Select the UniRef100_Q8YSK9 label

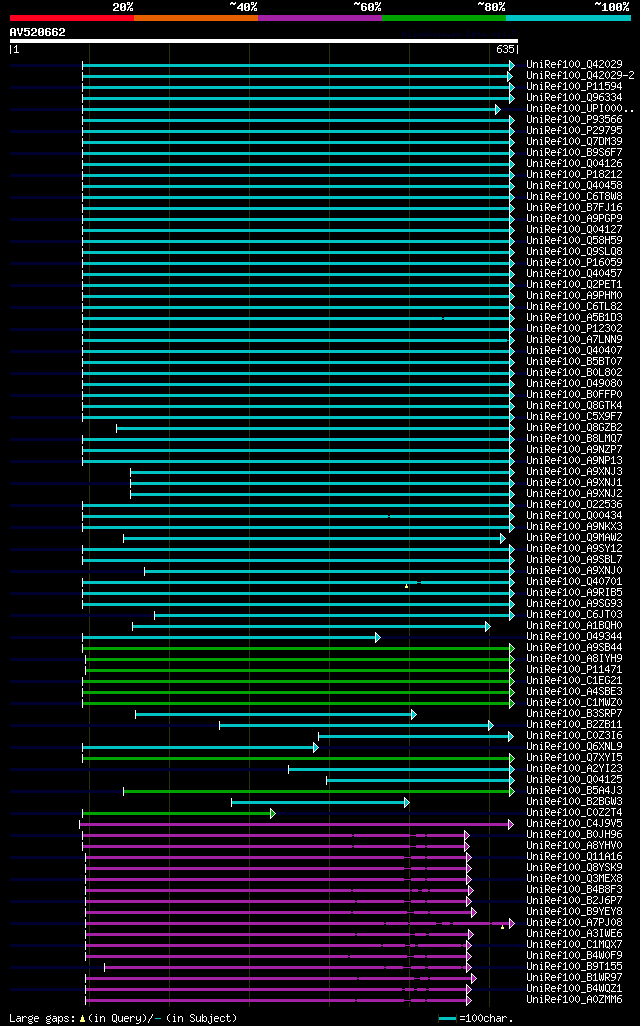575,867
